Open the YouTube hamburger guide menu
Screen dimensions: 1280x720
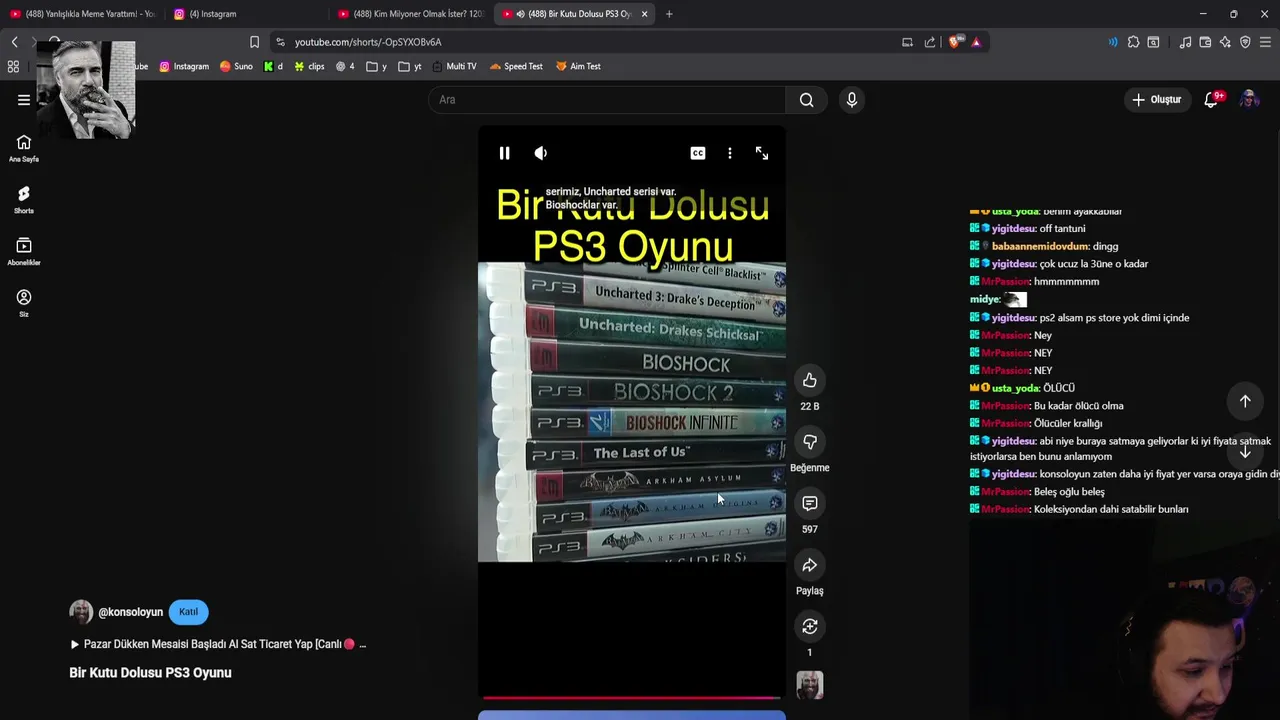point(24,99)
